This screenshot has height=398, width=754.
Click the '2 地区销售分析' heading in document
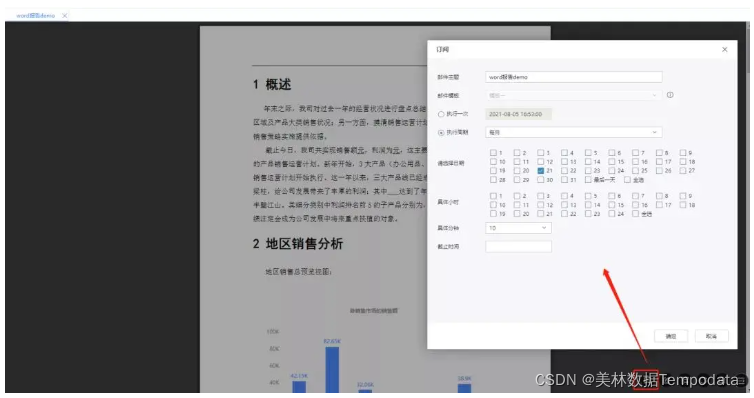click(298, 244)
